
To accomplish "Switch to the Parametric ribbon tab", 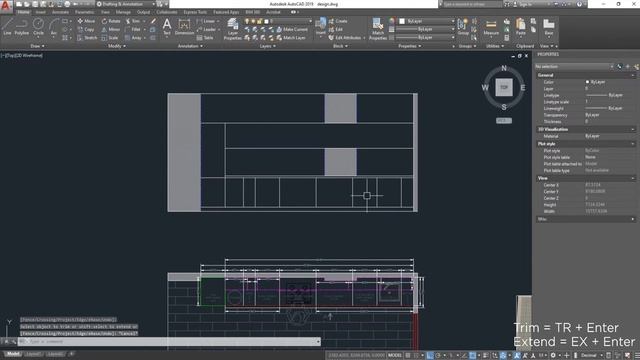I will (x=85, y=12).
